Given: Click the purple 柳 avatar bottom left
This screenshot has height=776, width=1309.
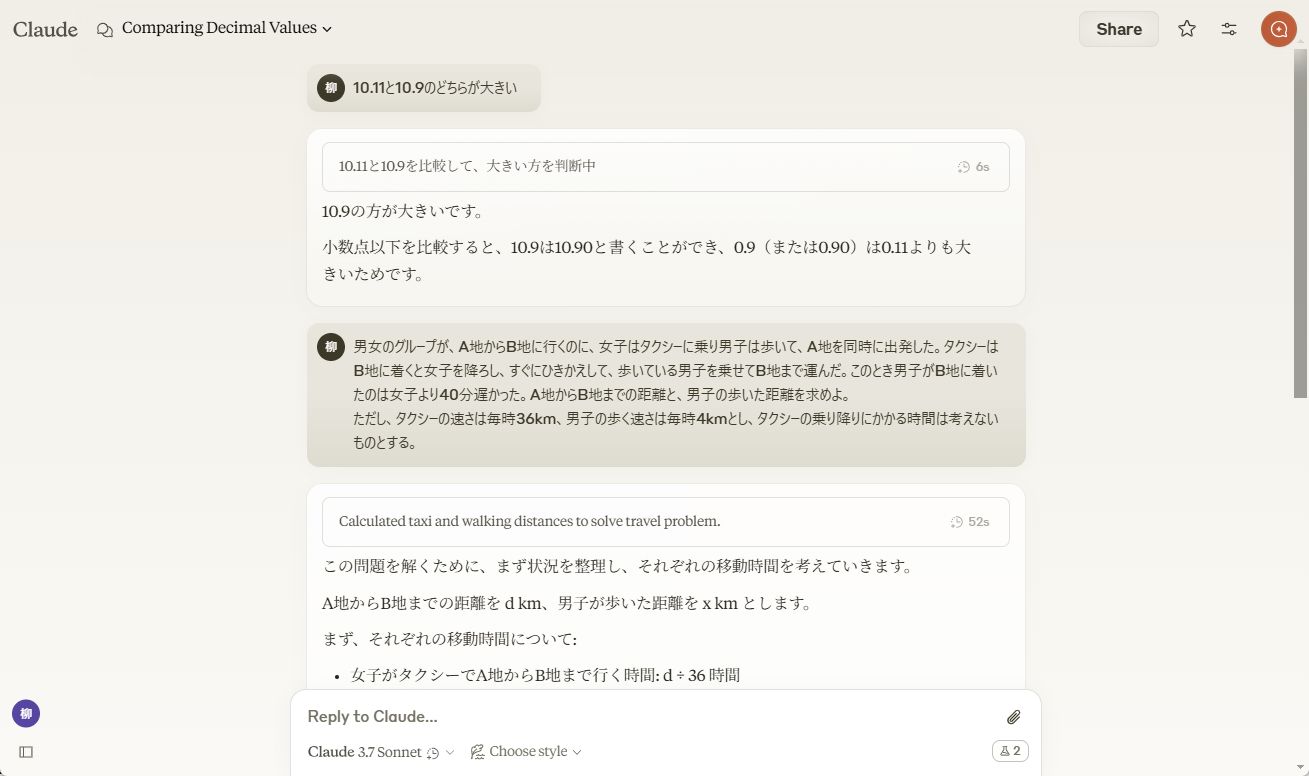Looking at the screenshot, I should [x=26, y=713].
